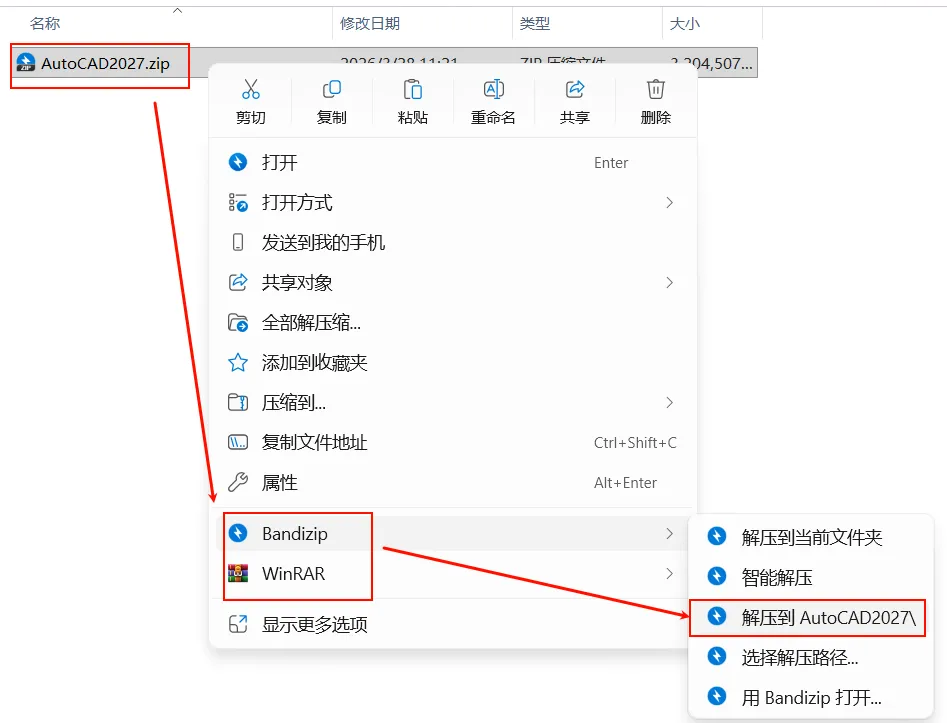Viewport: 947px width, 723px height.
Task: Click the 打开方式 icon
Action: 238,202
